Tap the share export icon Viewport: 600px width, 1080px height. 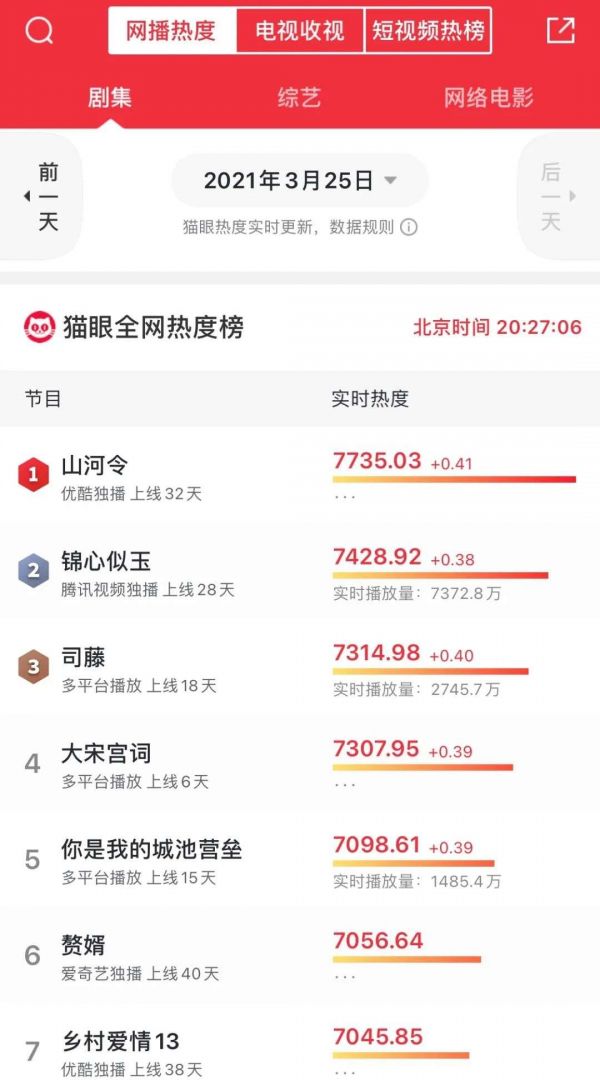pos(561,30)
